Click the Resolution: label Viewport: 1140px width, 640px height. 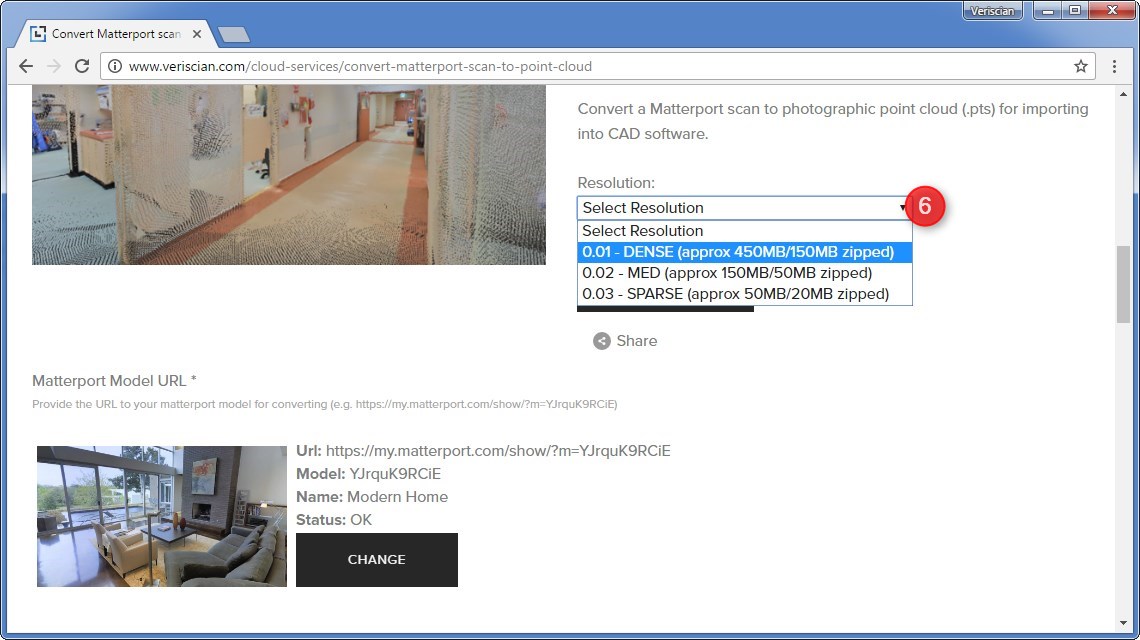[x=616, y=183]
